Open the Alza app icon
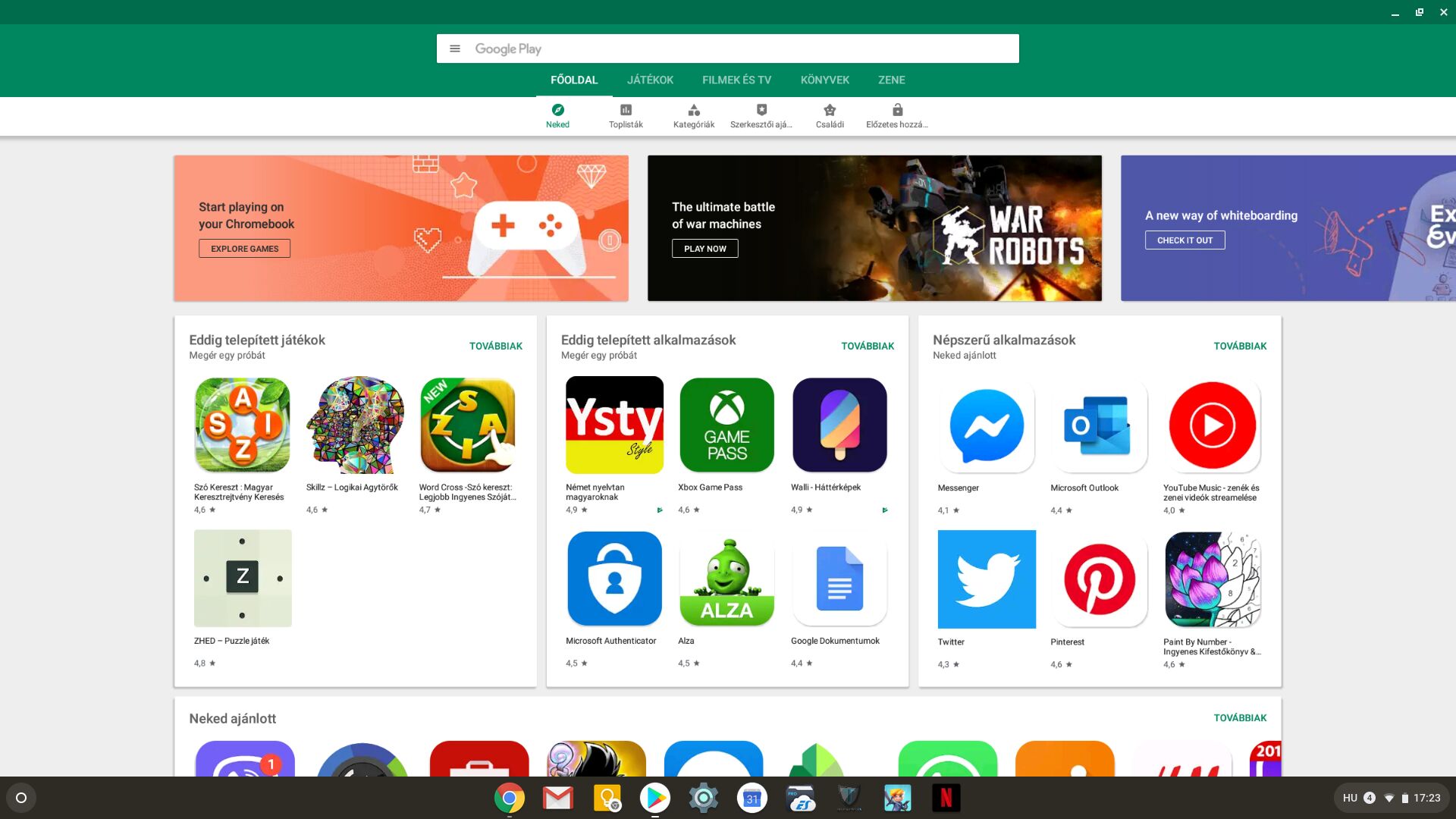Viewport: 1456px width, 819px height. (x=727, y=579)
